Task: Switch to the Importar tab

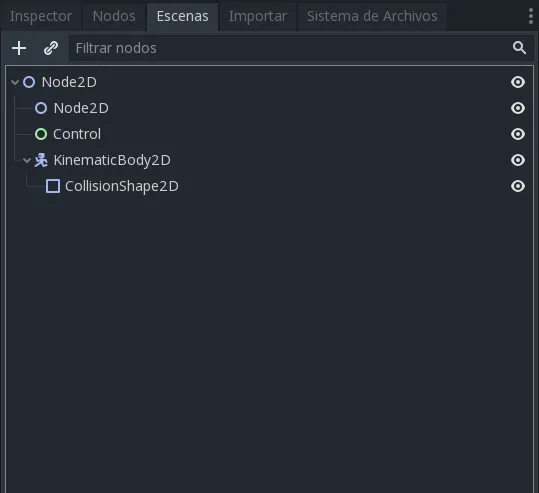Action: click(x=258, y=16)
